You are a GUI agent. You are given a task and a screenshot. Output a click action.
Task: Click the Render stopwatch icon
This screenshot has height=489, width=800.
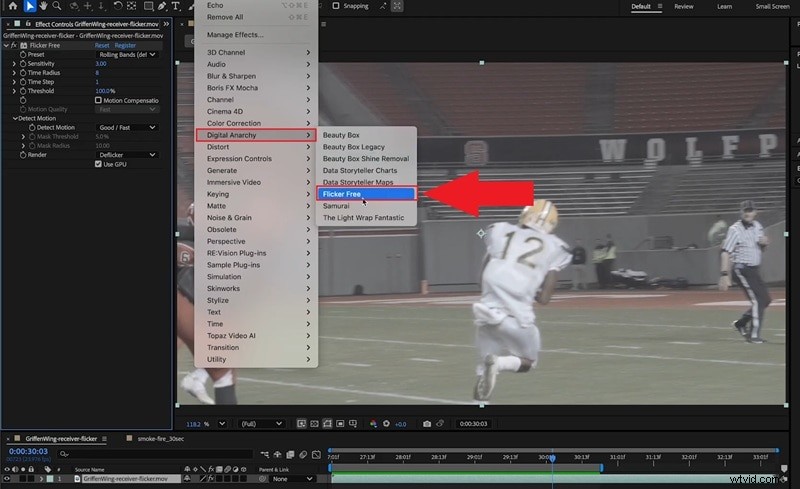pos(23,155)
